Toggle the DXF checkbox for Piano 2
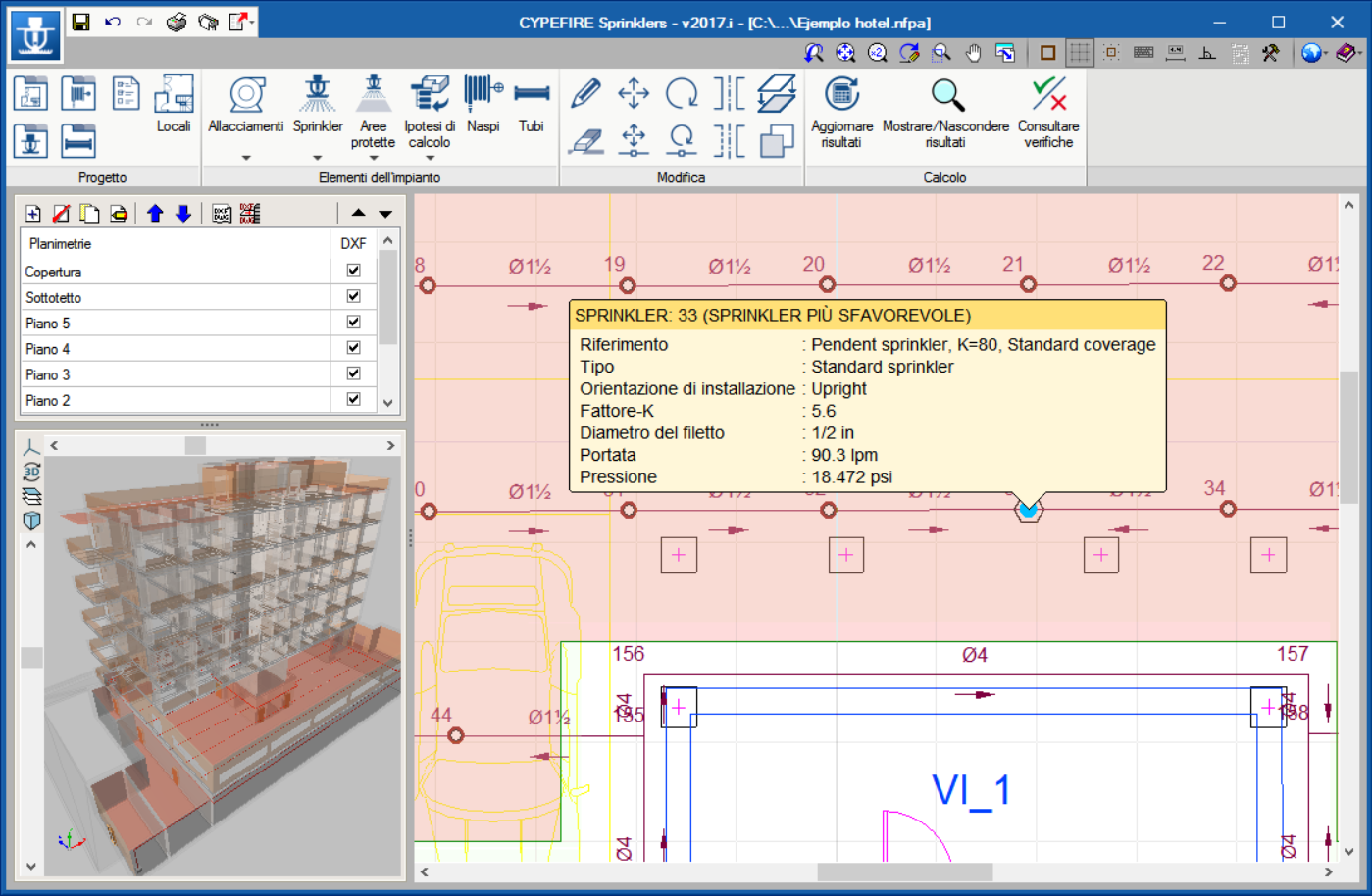This screenshot has height=896, width=1372. [354, 399]
